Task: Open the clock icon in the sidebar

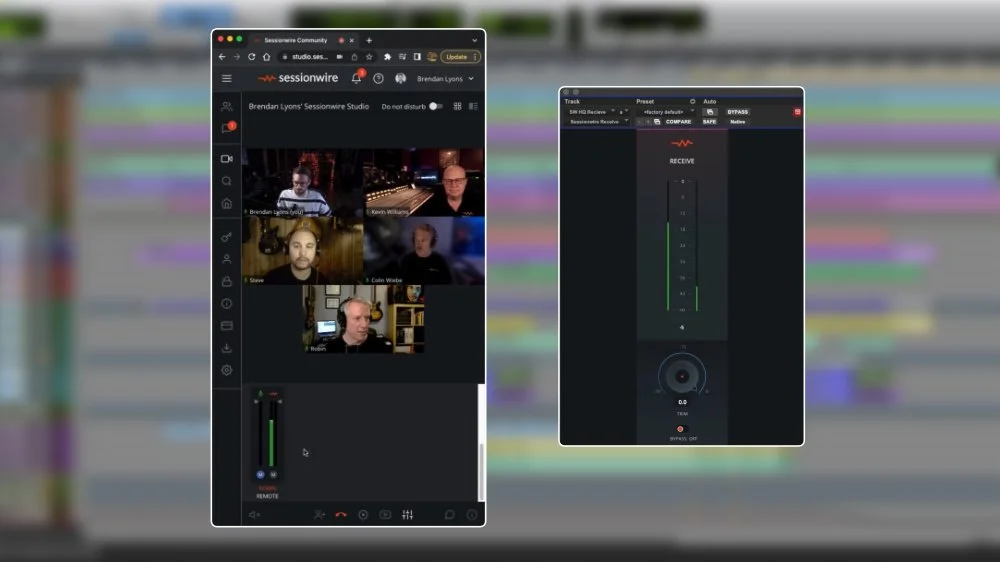Action: 226,304
